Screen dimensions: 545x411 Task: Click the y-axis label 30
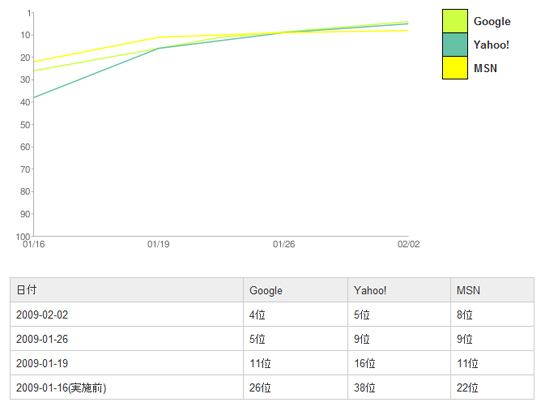click(x=25, y=80)
